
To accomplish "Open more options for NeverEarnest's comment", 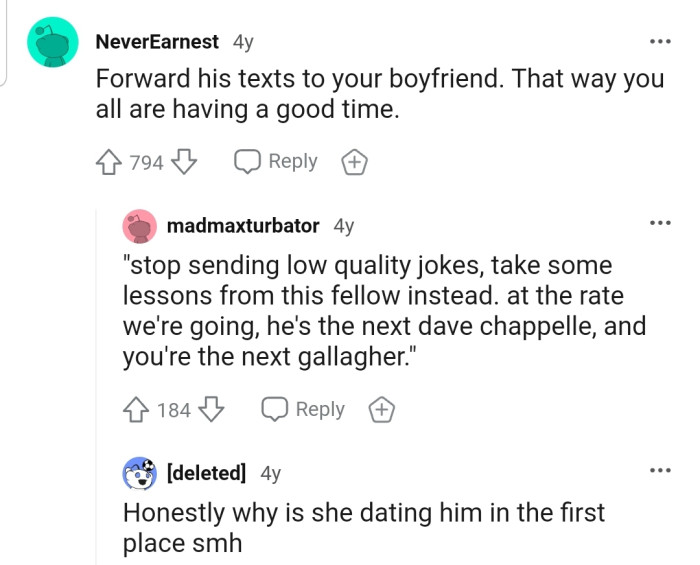I will [658, 42].
